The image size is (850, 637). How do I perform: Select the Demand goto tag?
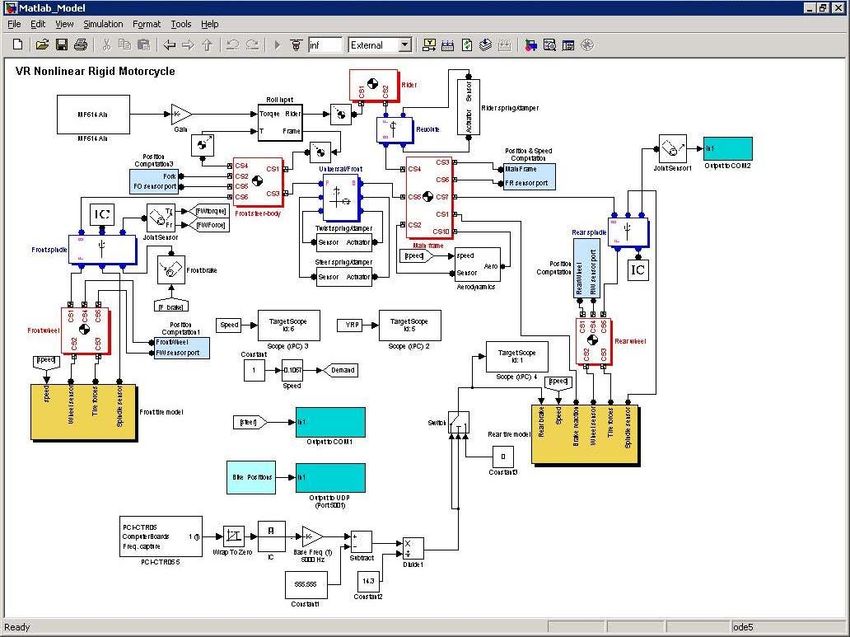pyautogui.click(x=339, y=370)
